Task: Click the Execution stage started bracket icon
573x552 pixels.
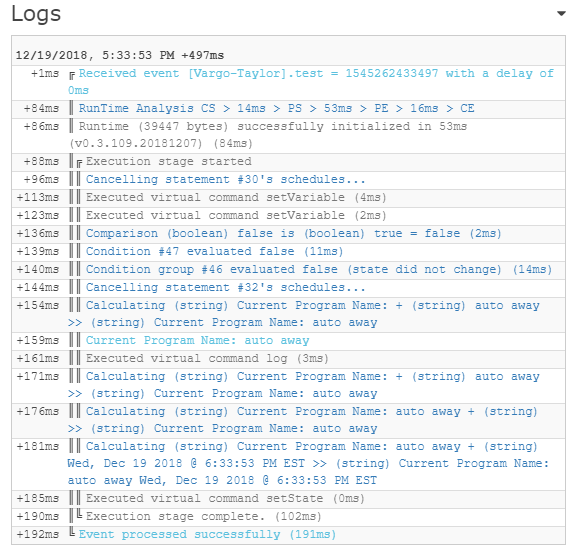Action: point(79,163)
